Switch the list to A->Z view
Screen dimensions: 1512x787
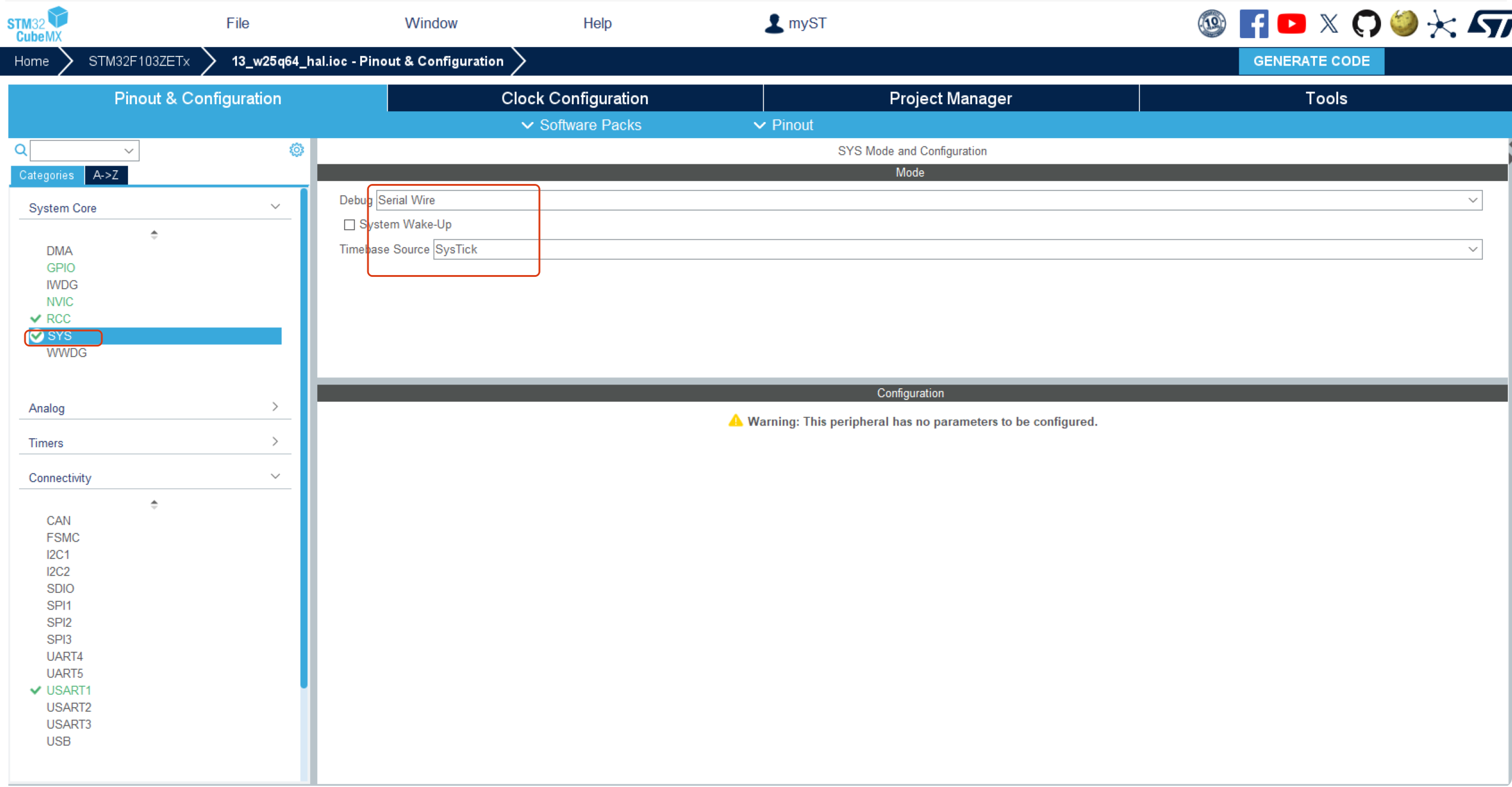(105, 175)
